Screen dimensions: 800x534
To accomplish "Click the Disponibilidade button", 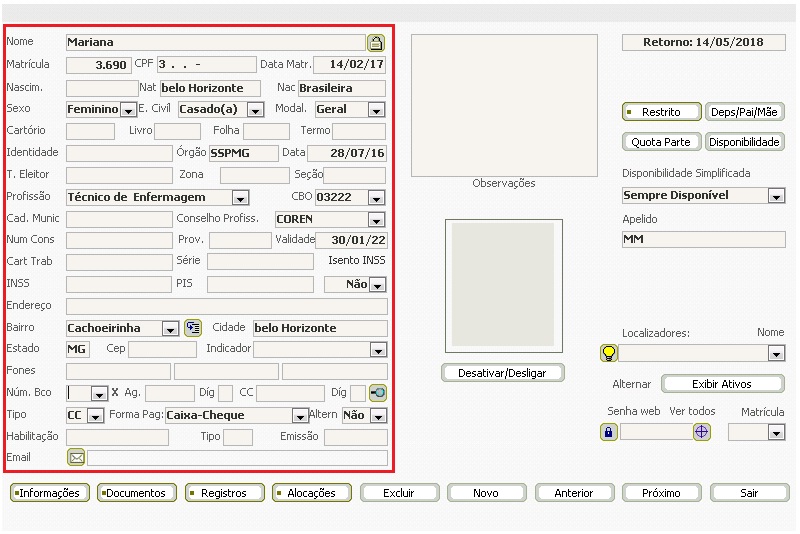I will pyautogui.click(x=744, y=142).
